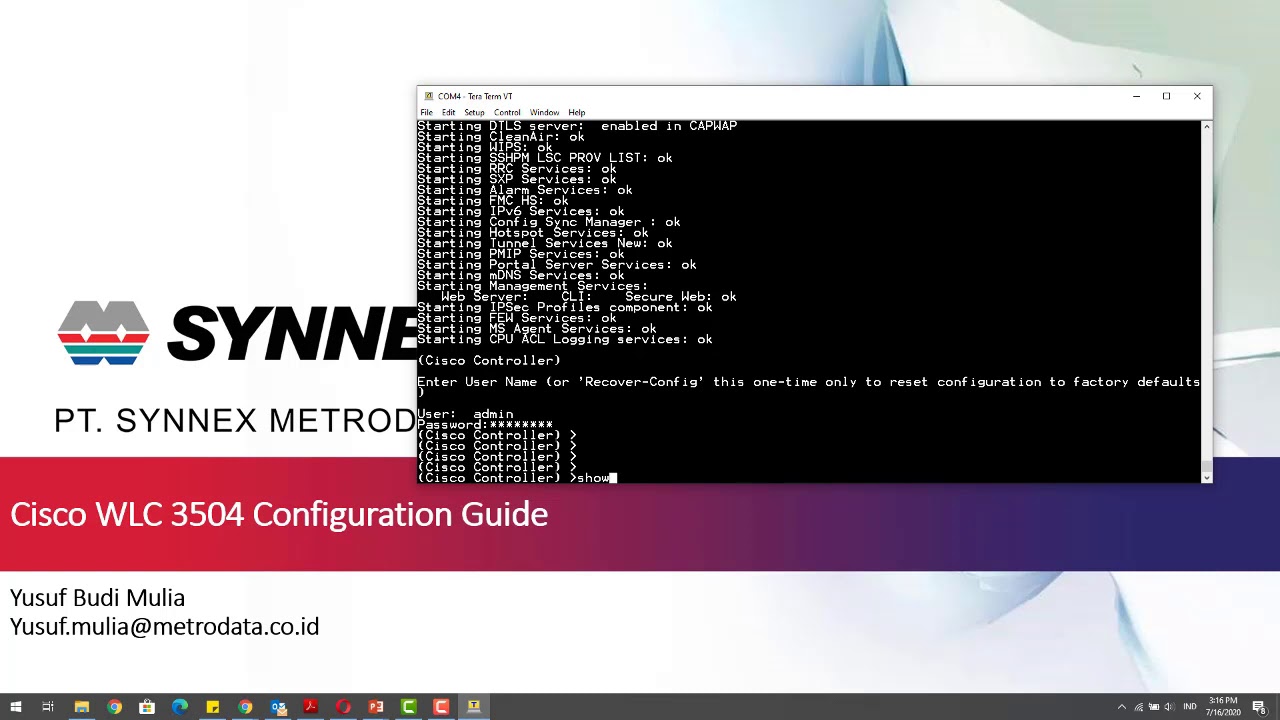Open File Explorer from the taskbar
The width and height of the screenshot is (1280, 720).
tap(82, 707)
